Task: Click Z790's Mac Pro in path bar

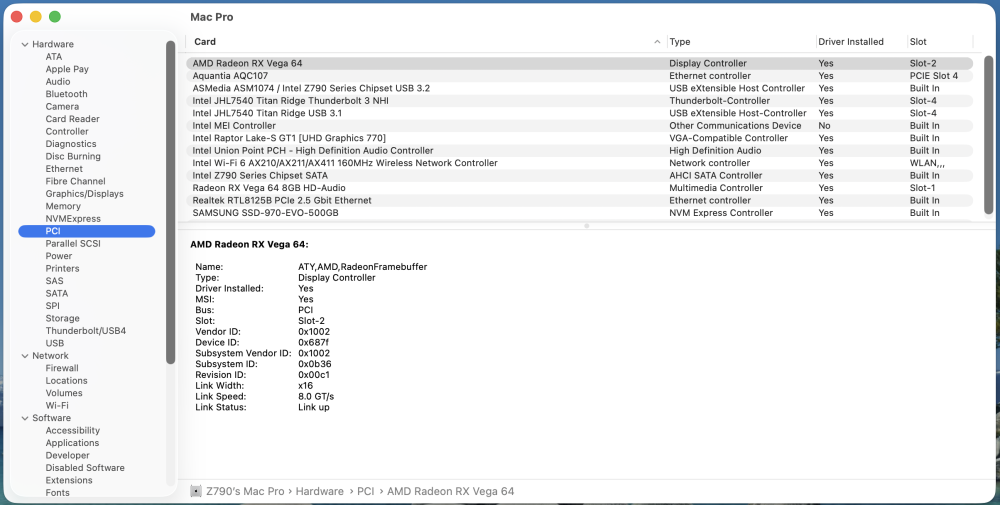Action: tap(245, 492)
